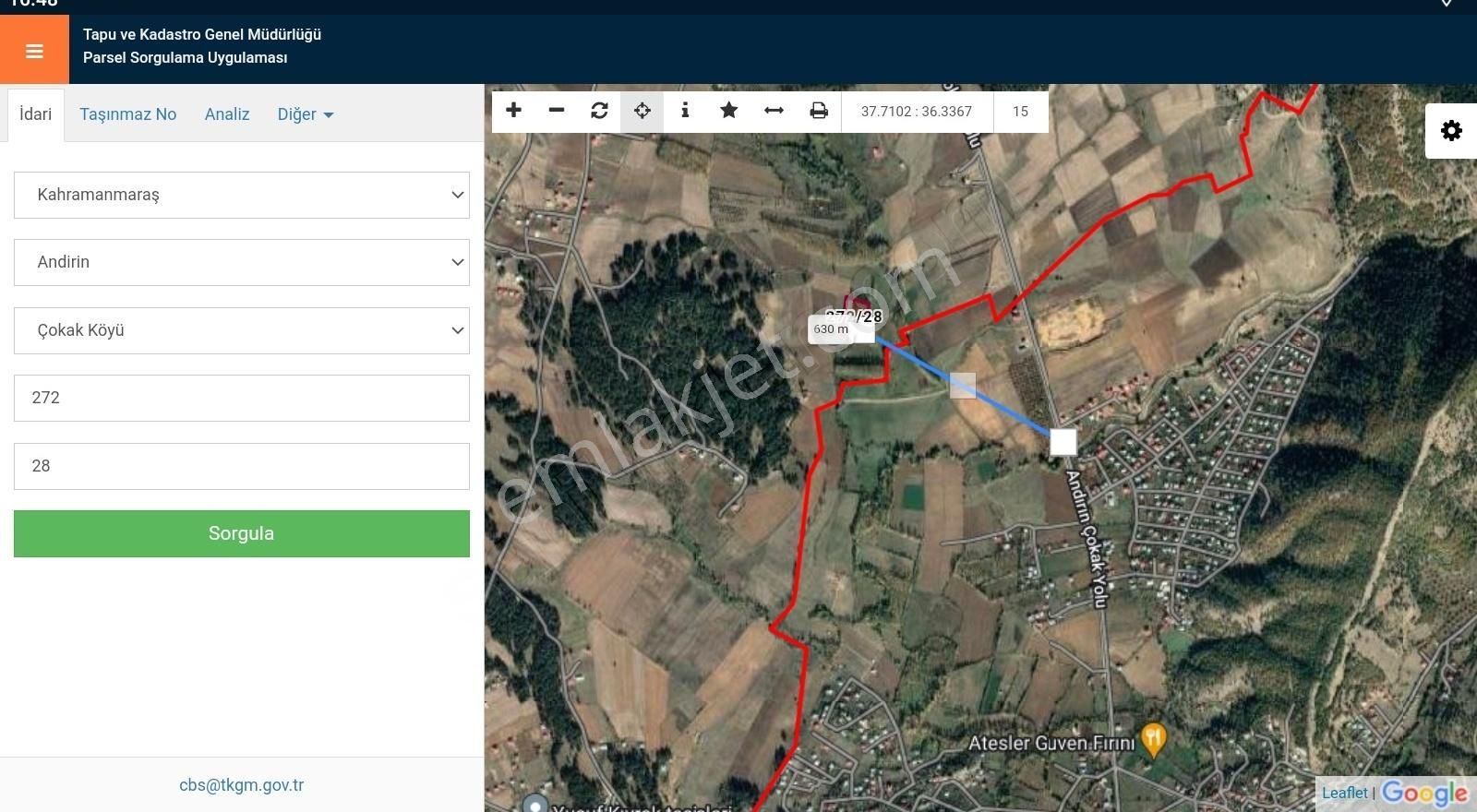Zoom in with the plus tool
Viewport: 1477px width, 812px height.
click(x=514, y=111)
